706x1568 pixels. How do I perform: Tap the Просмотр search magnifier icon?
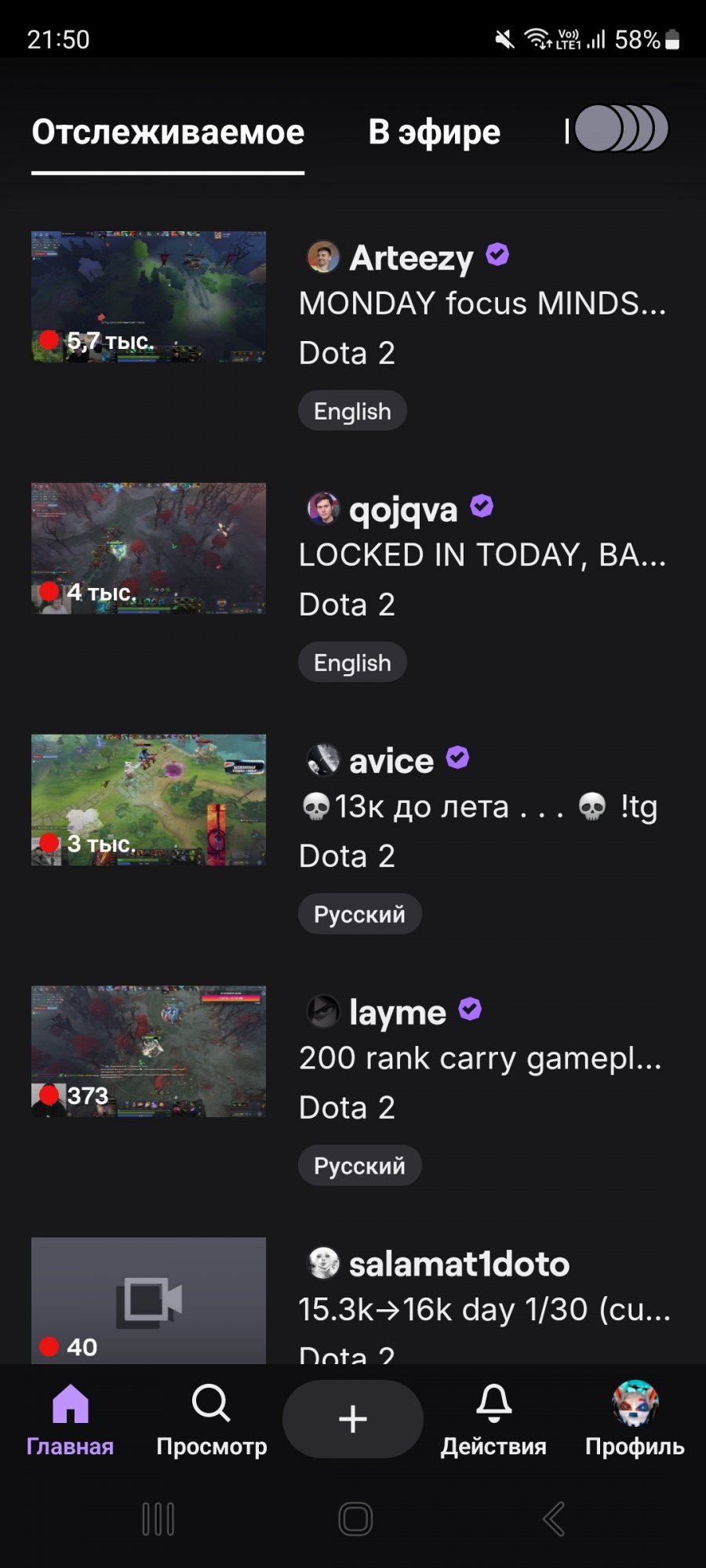[x=211, y=1403]
